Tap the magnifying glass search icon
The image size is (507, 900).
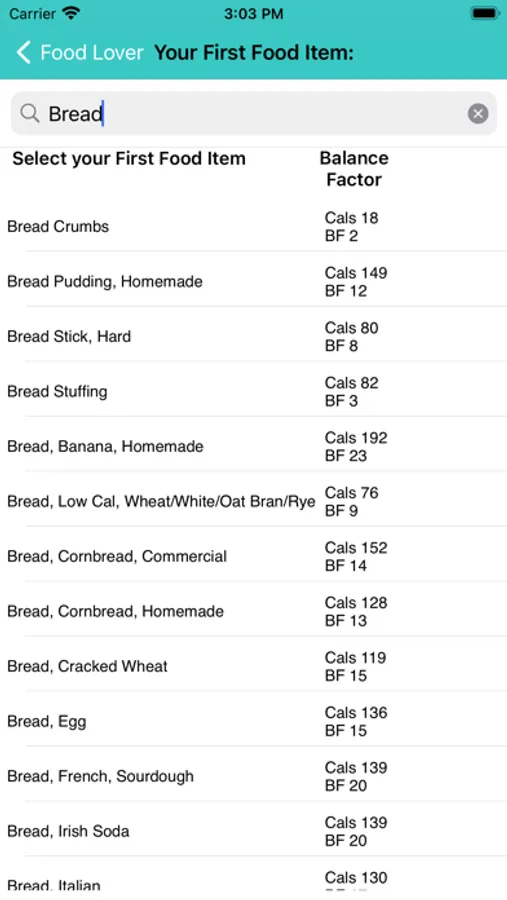(30, 114)
